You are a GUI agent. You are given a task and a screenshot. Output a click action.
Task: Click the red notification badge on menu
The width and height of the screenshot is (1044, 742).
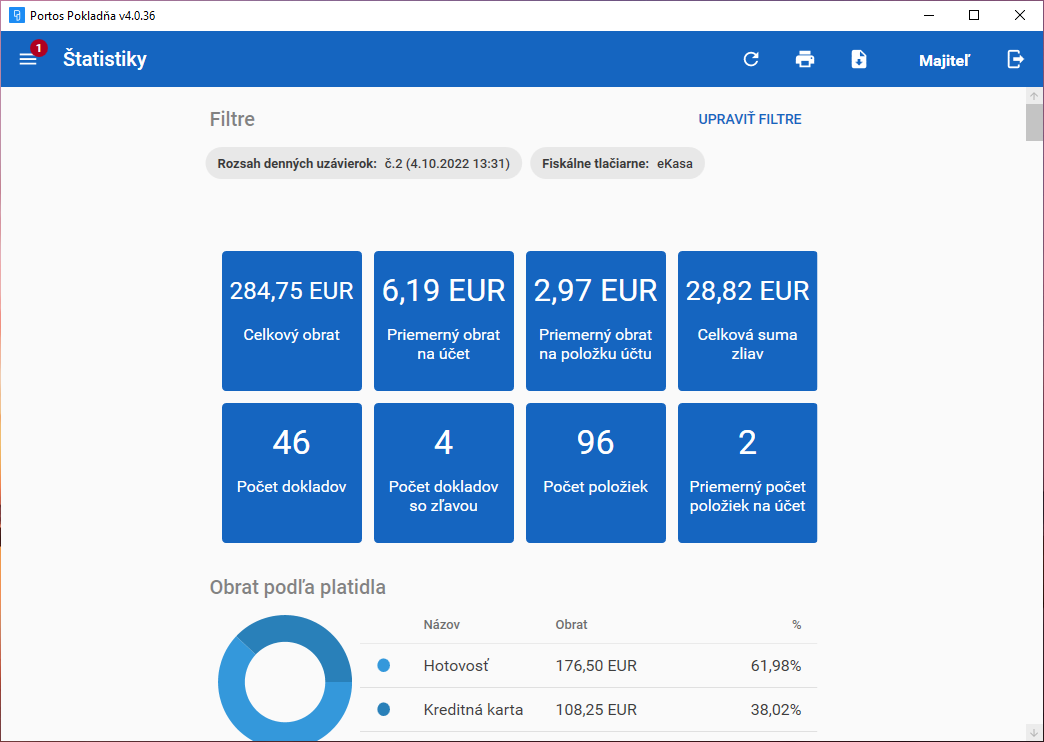tap(39, 48)
